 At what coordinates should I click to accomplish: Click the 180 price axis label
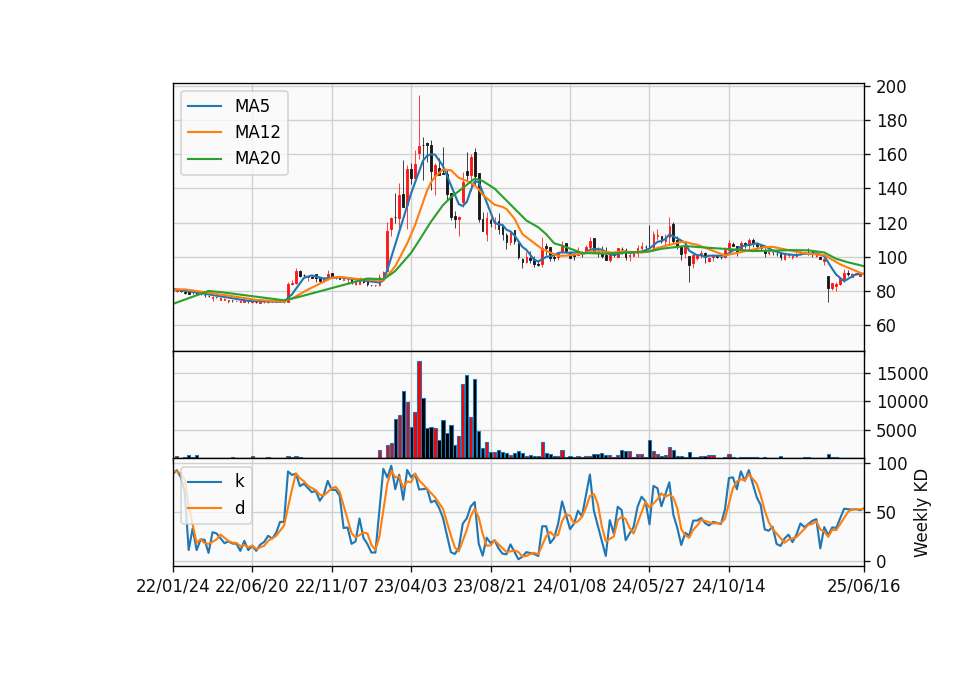[x=891, y=121]
